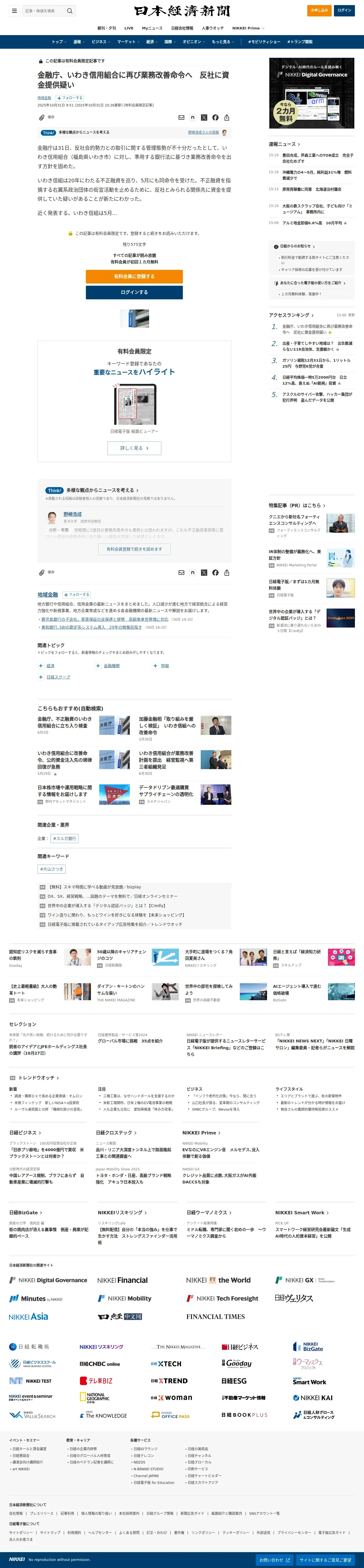Image resolution: width=364 pixels, height=1568 pixels.
Task: Click the magnifier search icon
Action: pos(69,10)
